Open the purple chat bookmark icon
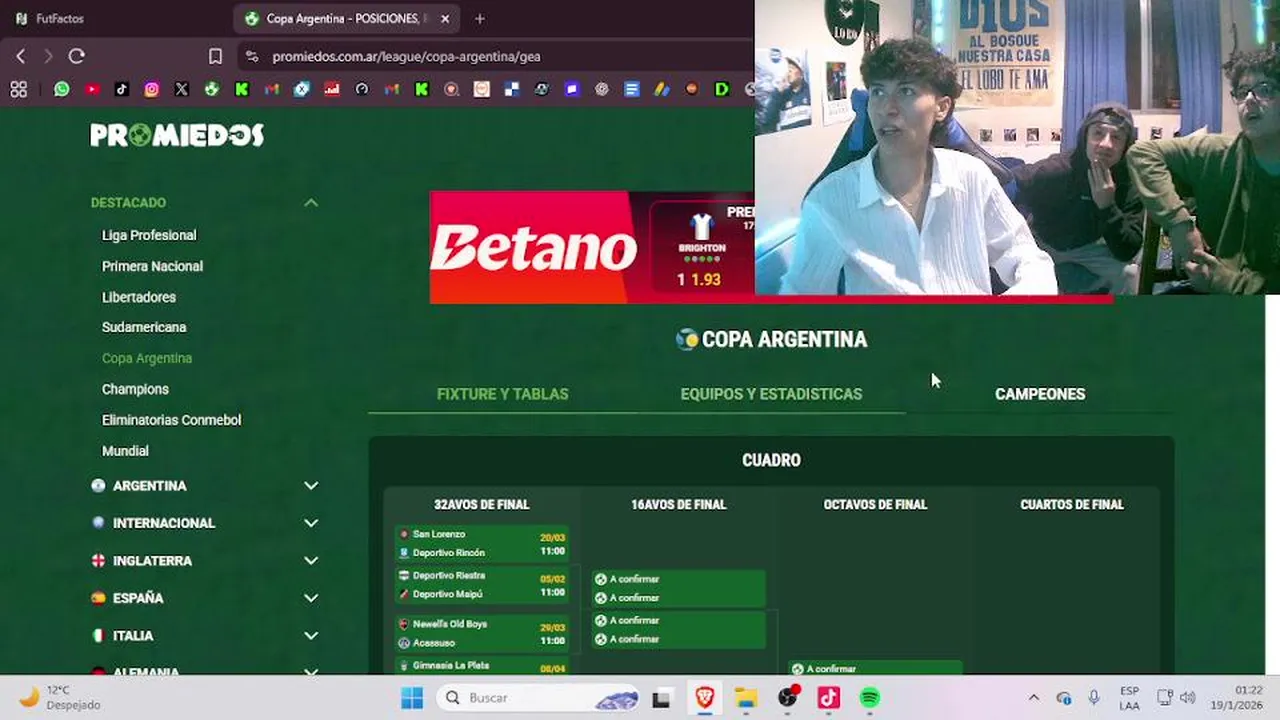 pos(572,89)
